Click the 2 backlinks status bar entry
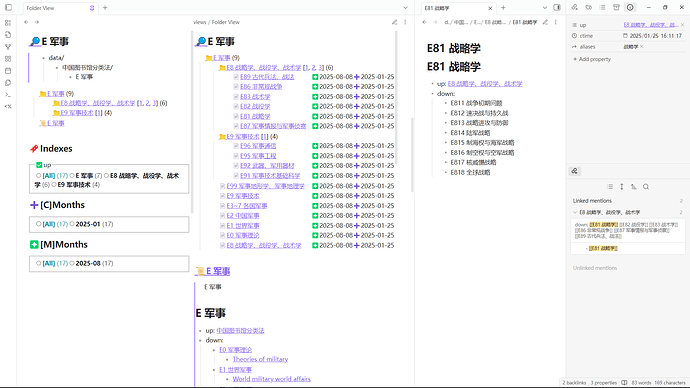The image size is (690, 388). 574,383
